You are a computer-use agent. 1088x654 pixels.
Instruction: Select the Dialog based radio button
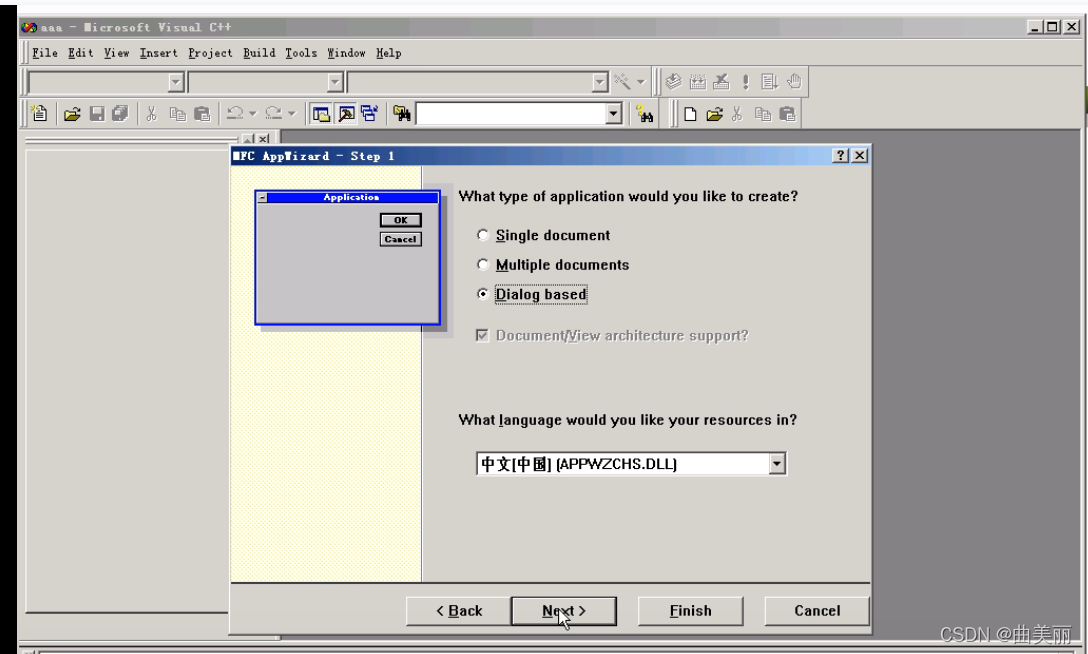coord(483,294)
